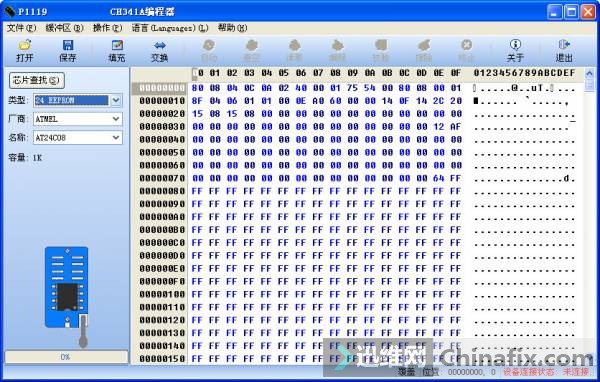Screen dimensions: 600x382
Task: Click the 芯片查找(S) button
Action: (37, 80)
